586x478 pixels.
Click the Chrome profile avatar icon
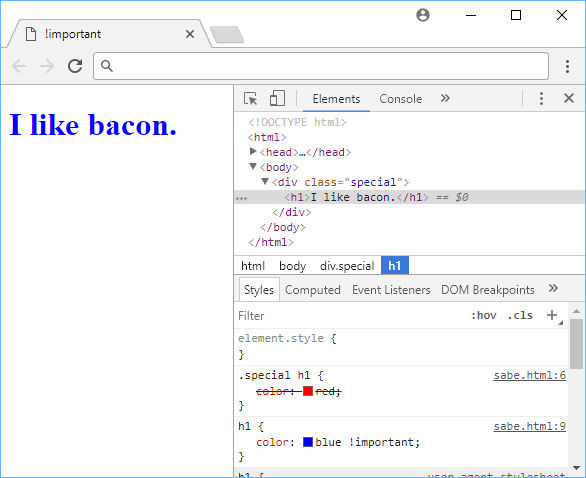(423, 15)
